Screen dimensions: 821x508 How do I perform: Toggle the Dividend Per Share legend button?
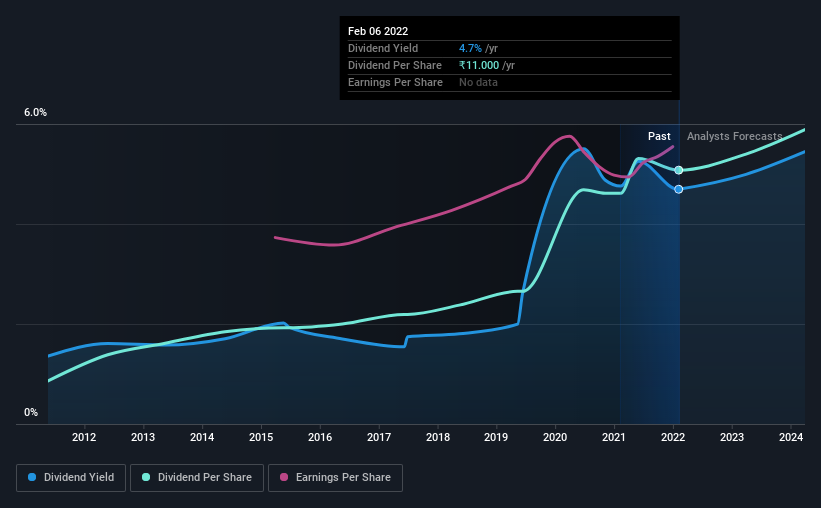(197, 478)
